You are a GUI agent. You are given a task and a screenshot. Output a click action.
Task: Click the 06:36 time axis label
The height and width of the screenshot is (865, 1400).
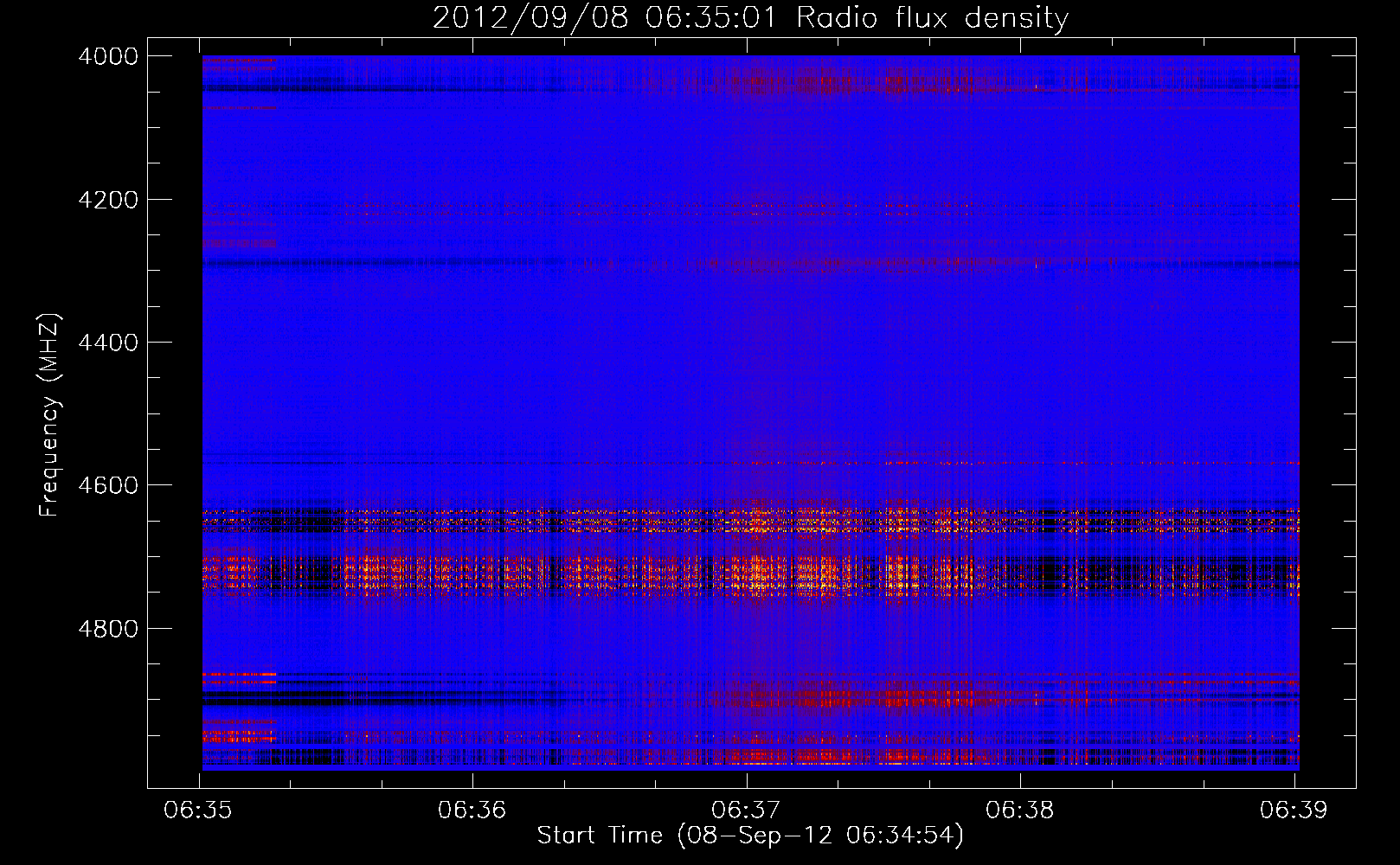pos(472,811)
